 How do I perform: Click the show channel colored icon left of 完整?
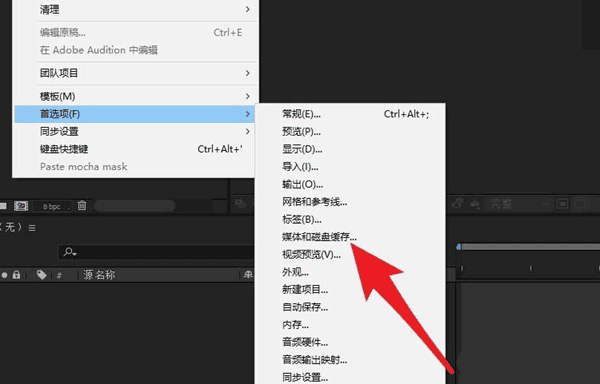point(475,204)
